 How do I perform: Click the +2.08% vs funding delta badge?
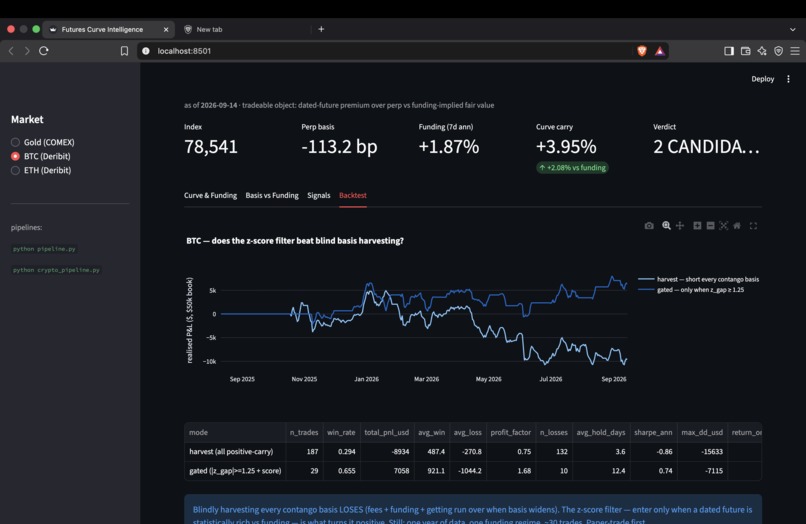572,168
